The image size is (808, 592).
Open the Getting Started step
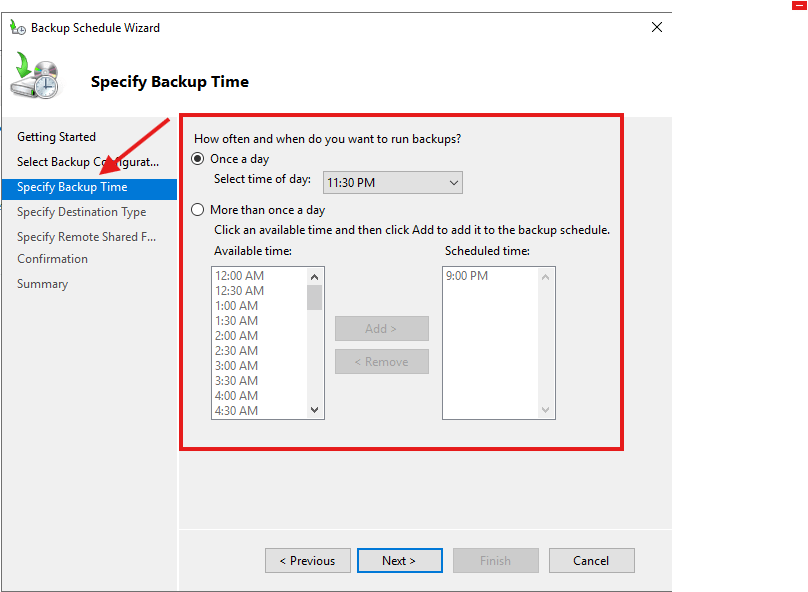(x=56, y=137)
